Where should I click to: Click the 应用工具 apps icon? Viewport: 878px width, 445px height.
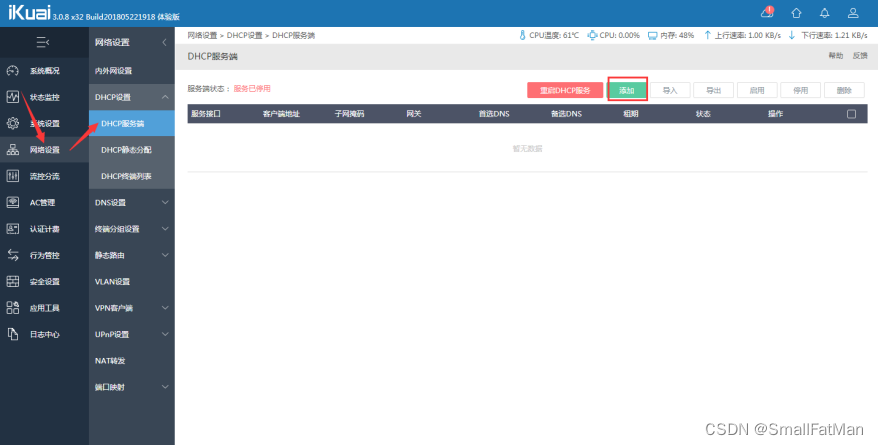pos(13,308)
